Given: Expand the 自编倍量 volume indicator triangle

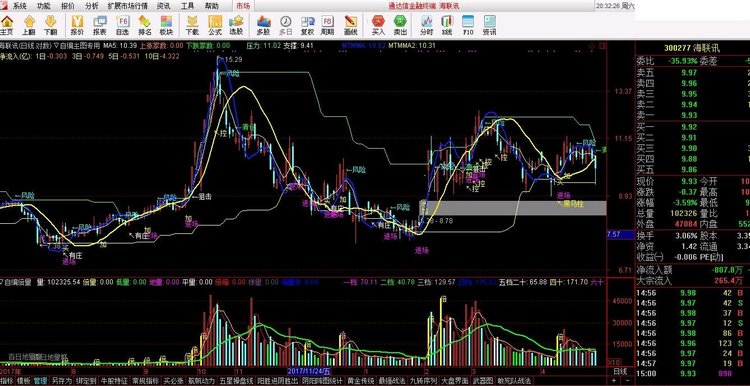Looking at the screenshot, I should pos(2,282).
